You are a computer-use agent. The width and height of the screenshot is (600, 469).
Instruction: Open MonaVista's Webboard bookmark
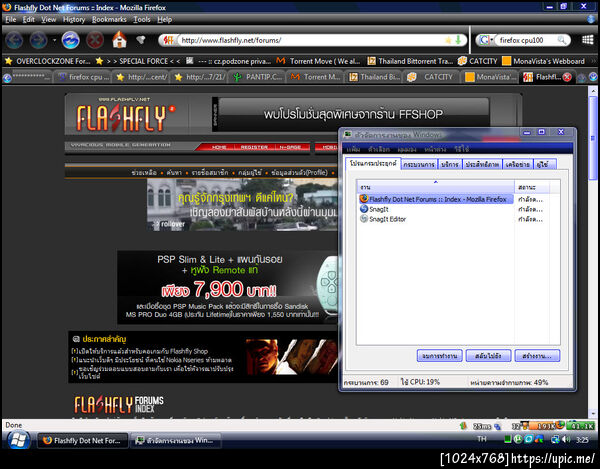point(543,61)
